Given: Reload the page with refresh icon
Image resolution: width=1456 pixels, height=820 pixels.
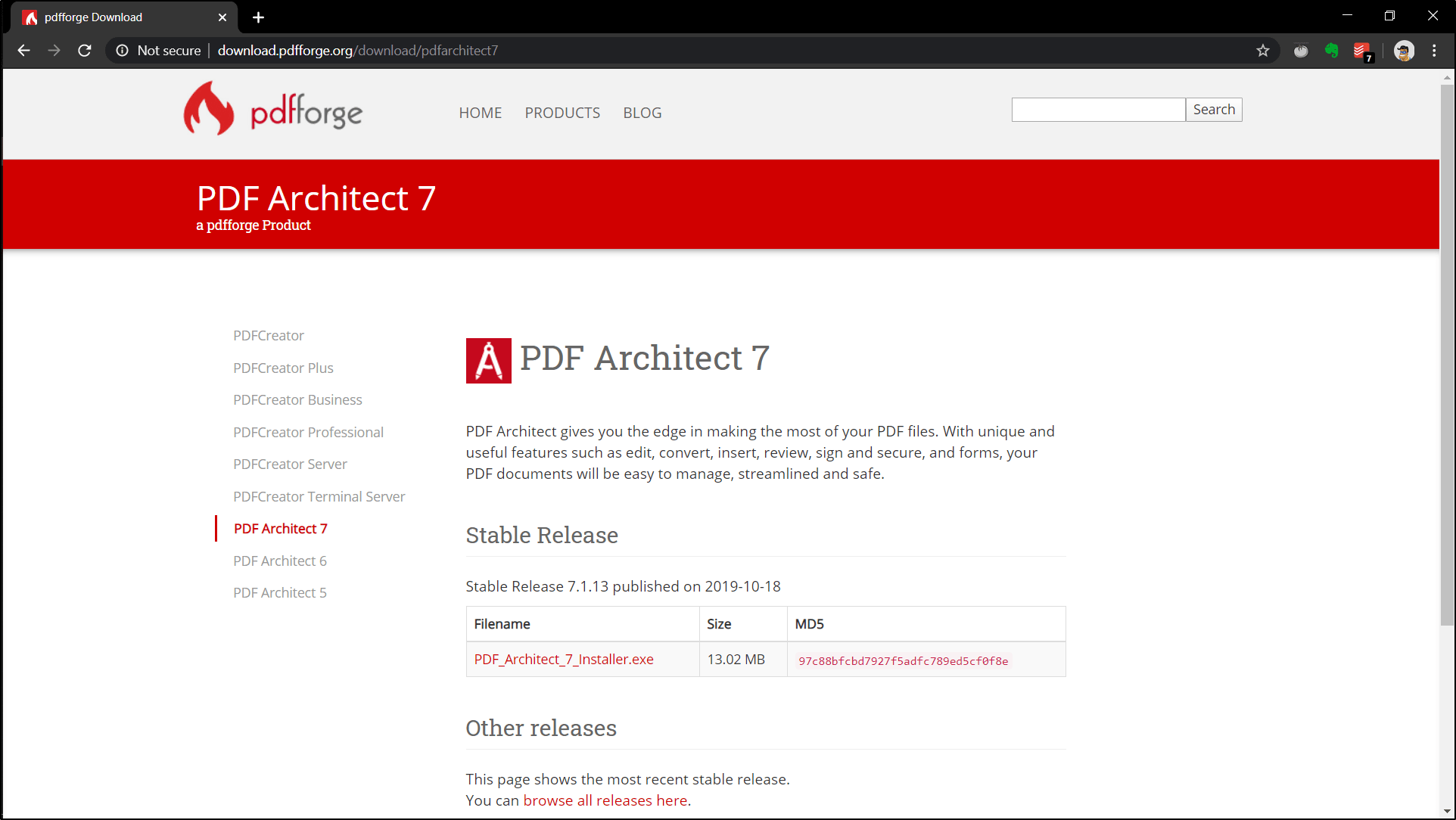Looking at the screenshot, I should coord(85,51).
